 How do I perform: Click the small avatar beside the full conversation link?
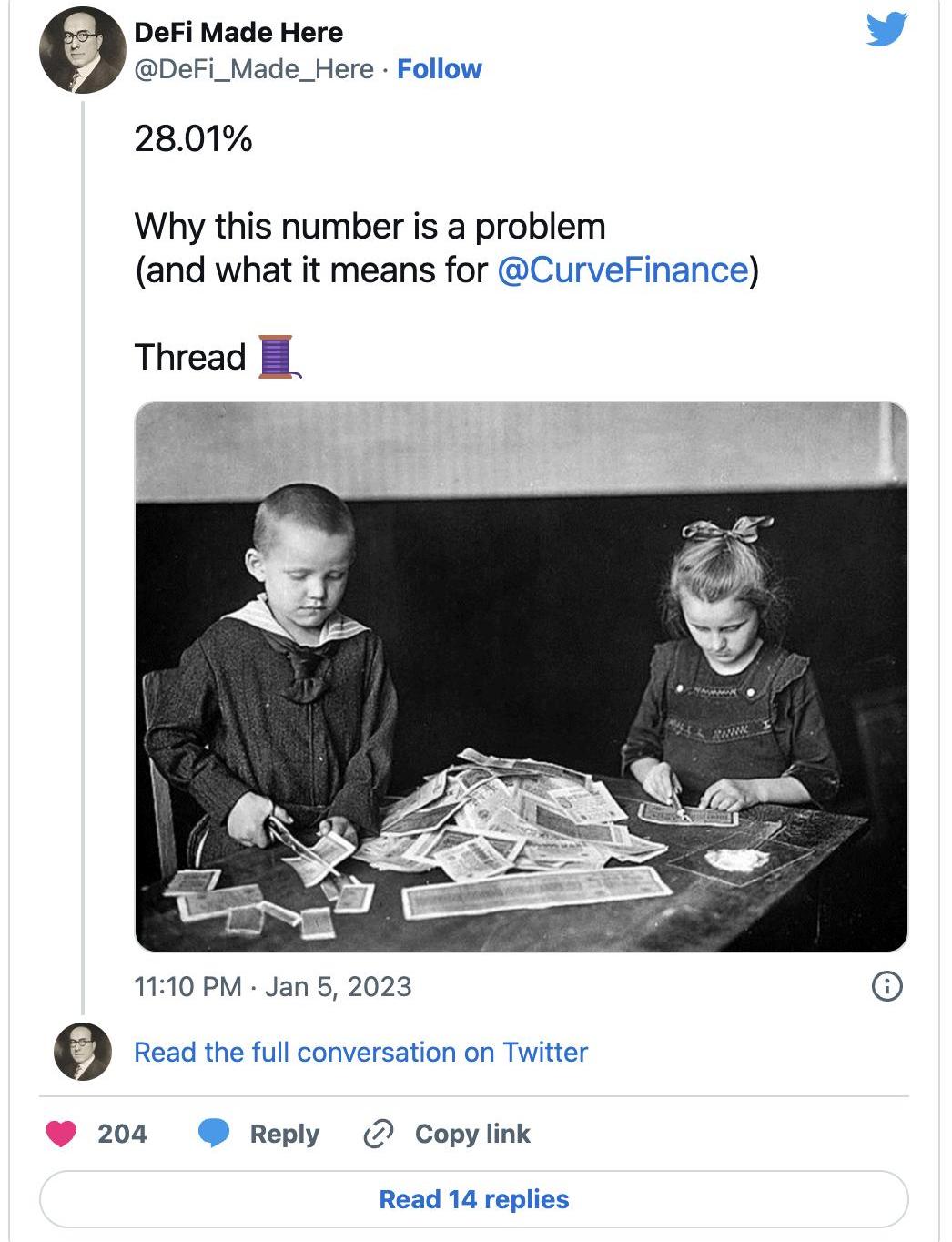point(83,1052)
